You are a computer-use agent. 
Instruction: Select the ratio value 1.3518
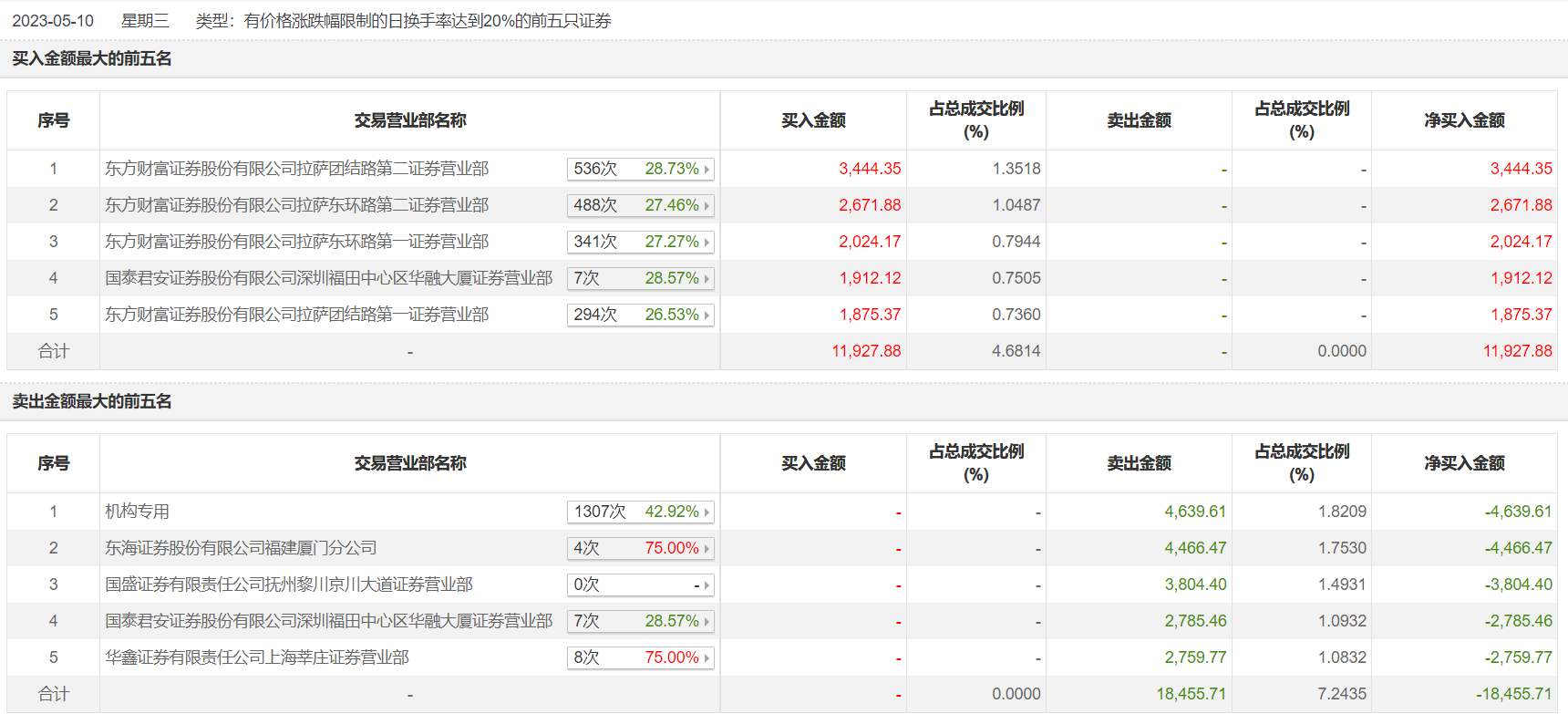[x=1016, y=169]
